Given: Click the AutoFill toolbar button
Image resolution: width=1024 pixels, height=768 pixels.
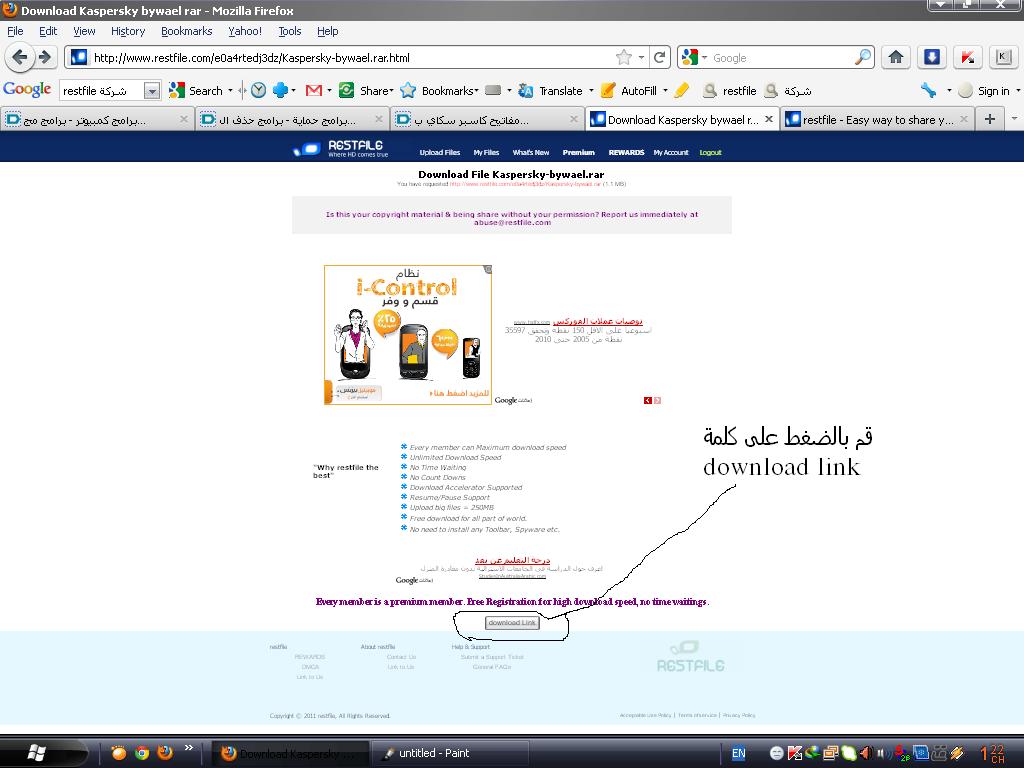Looking at the screenshot, I should tap(630, 91).
